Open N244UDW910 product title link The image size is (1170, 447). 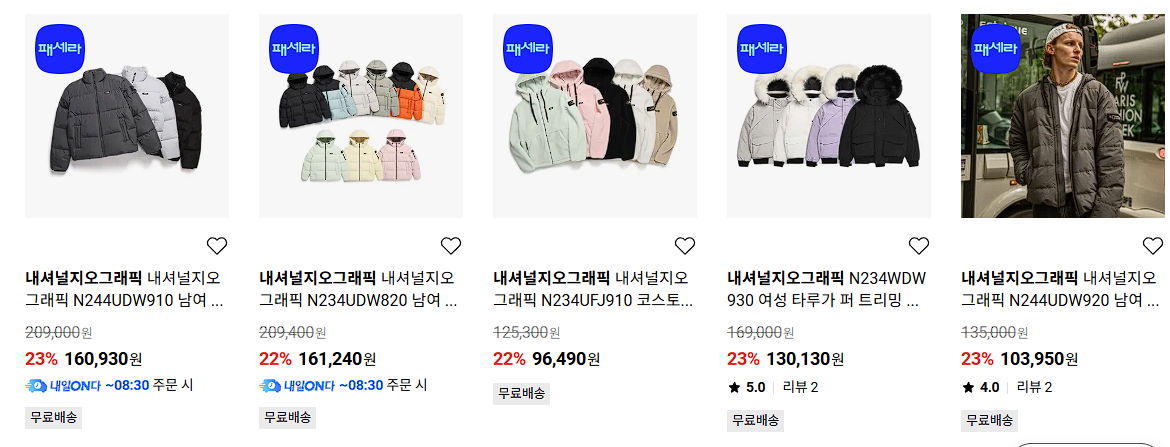tap(124, 290)
